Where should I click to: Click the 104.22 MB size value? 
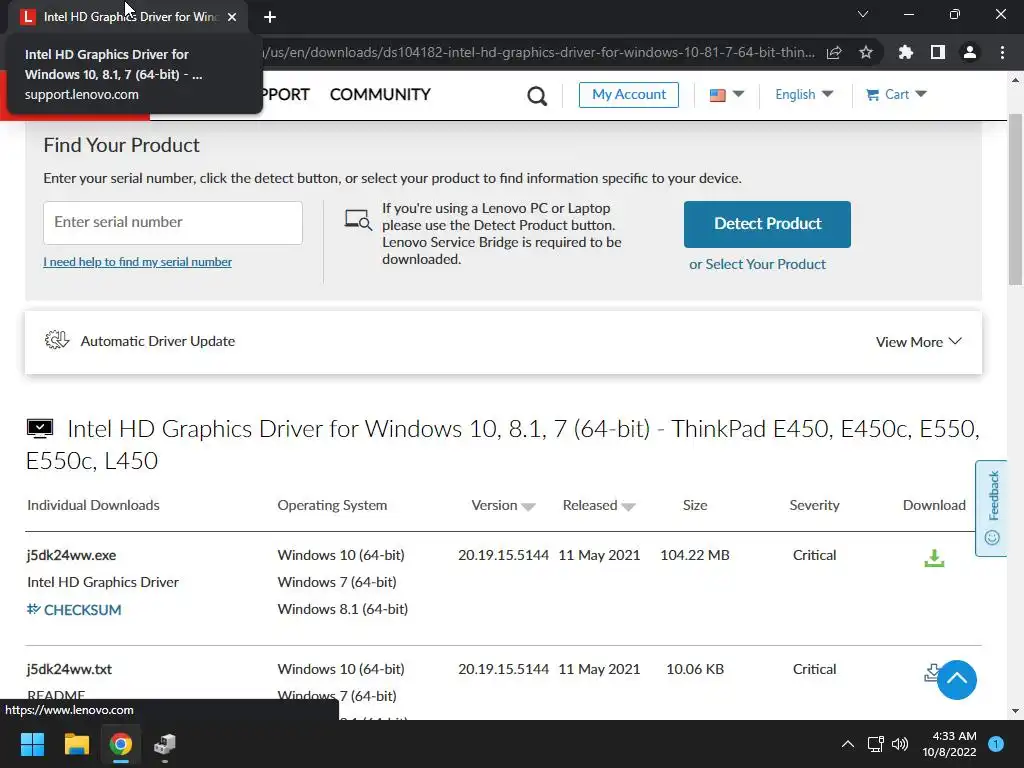694,555
